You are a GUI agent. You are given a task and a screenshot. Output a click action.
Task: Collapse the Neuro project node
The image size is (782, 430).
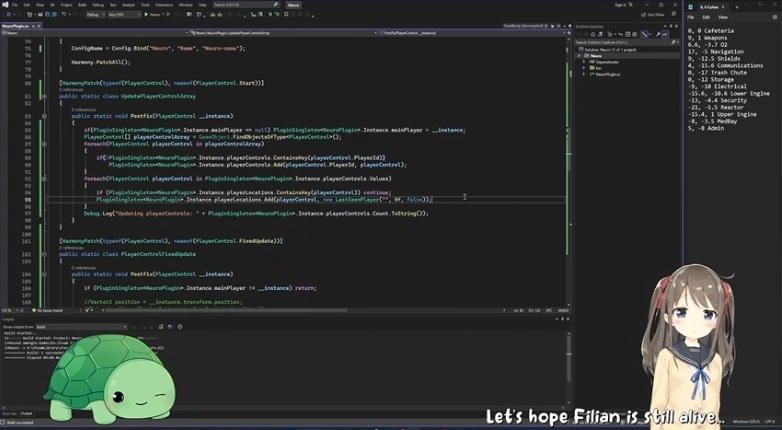[x=579, y=56]
